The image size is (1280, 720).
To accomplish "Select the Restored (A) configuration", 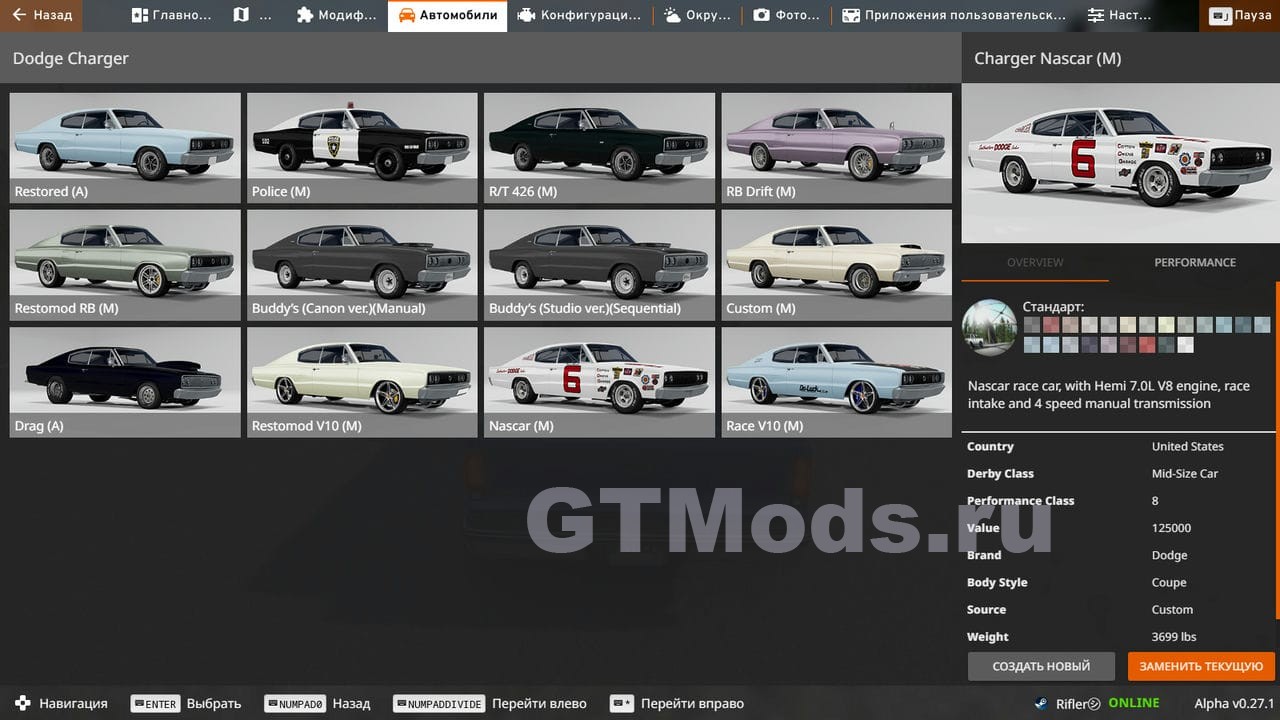I will [x=125, y=148].
